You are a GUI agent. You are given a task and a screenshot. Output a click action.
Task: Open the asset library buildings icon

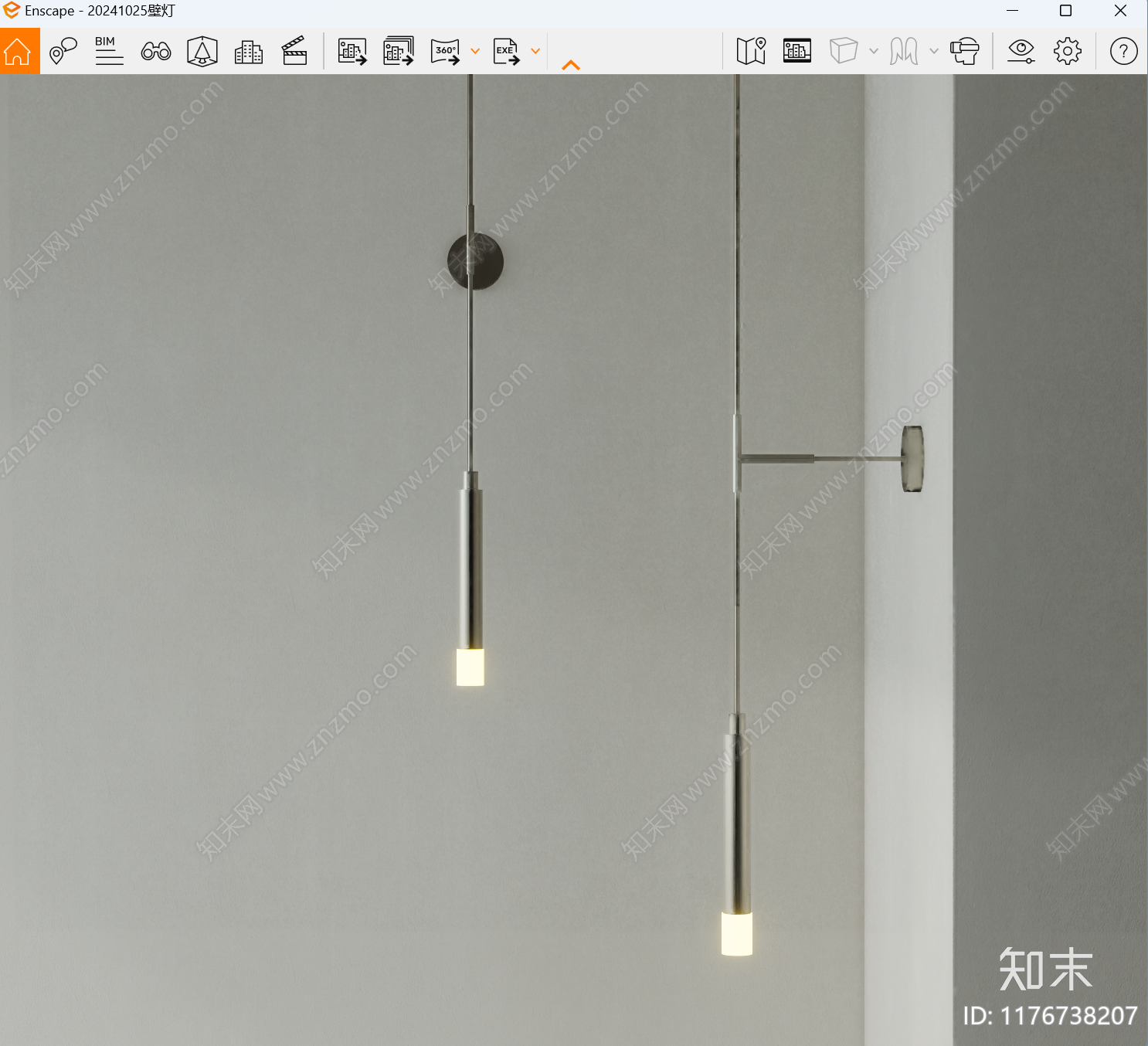[248, 51]
